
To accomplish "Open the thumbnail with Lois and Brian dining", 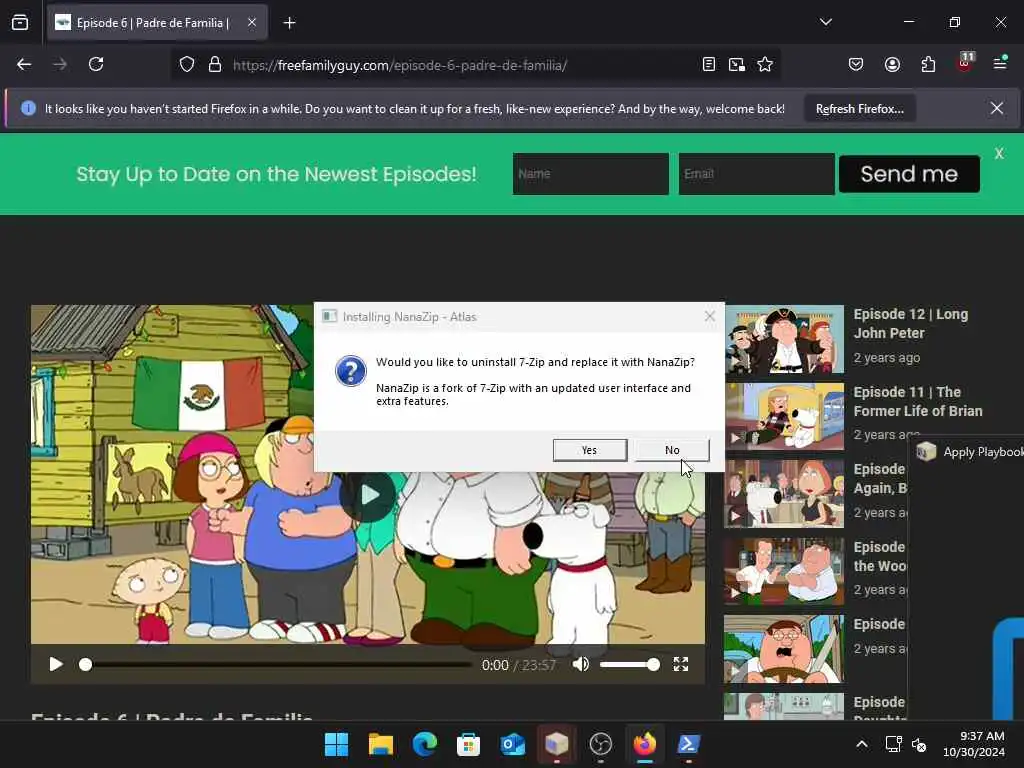I will pos(784,494).
